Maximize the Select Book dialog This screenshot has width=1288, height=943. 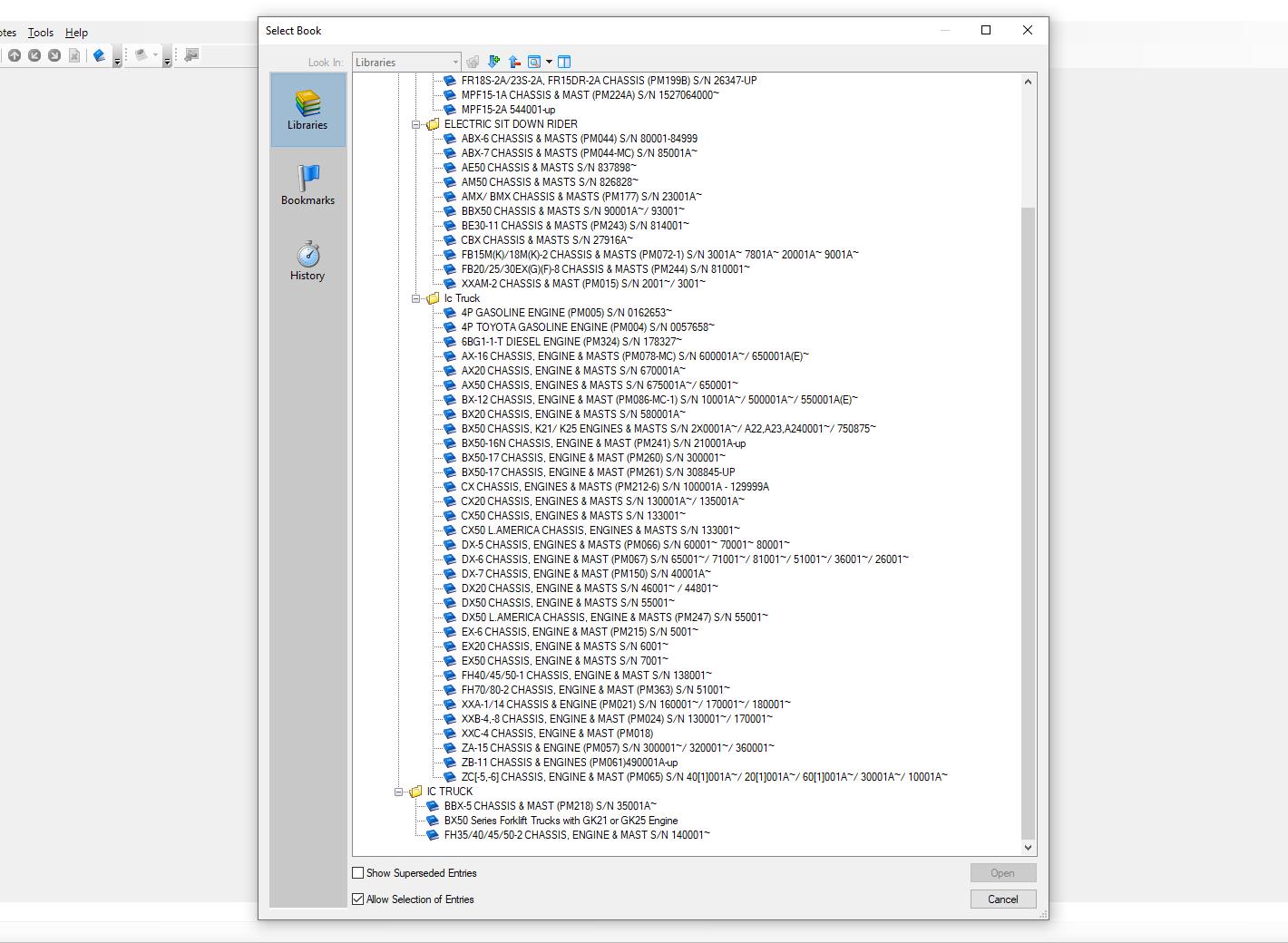[x=986, y=30]
